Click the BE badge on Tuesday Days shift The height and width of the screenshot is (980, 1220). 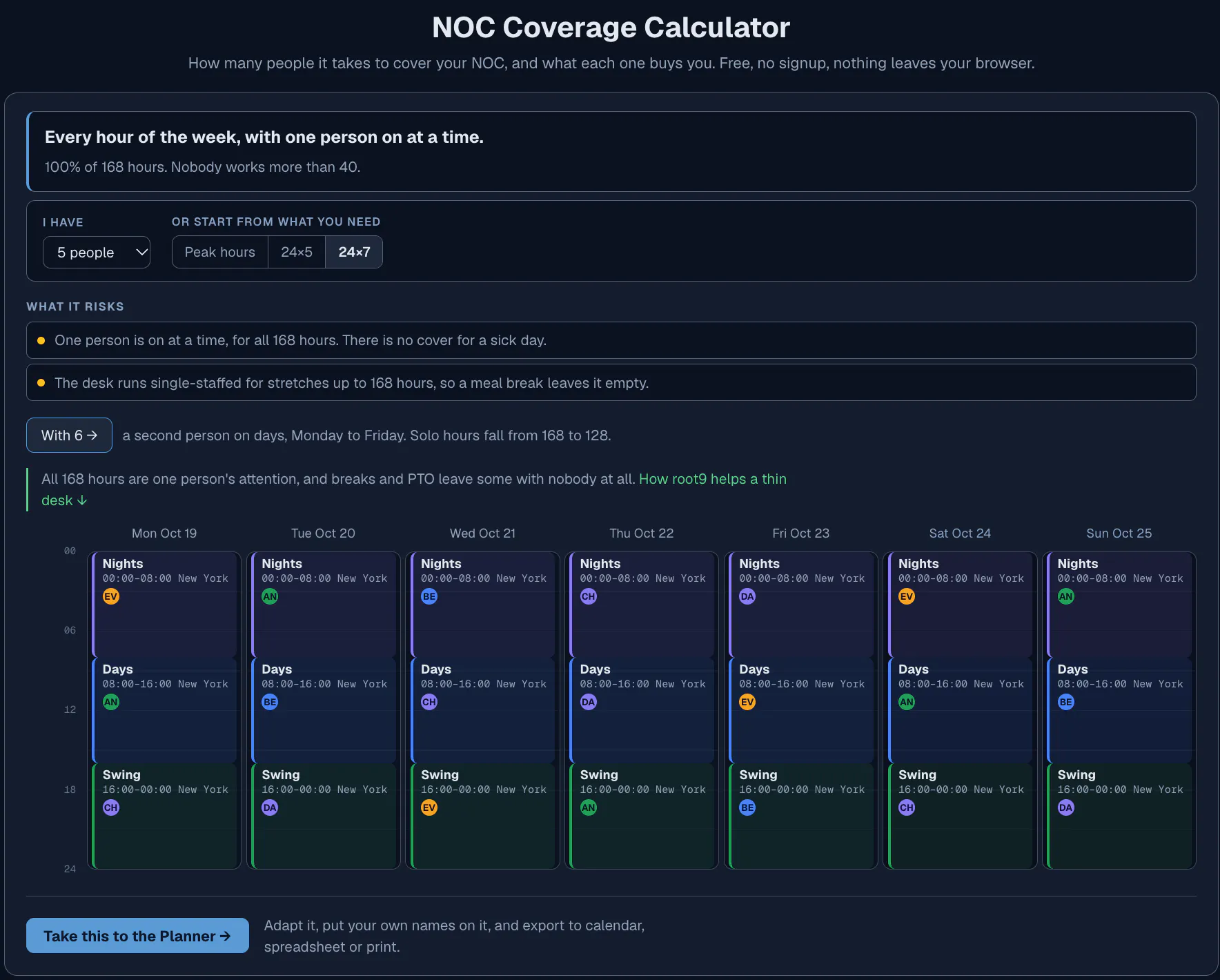270,702
